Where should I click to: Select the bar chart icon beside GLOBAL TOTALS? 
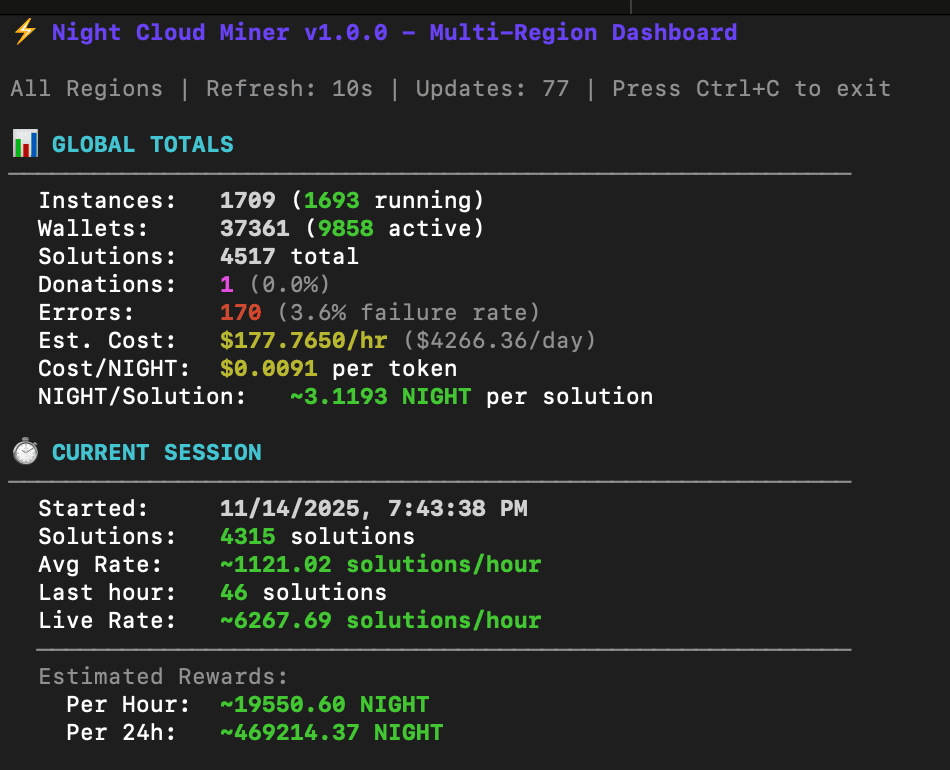[x=24, y=144]
